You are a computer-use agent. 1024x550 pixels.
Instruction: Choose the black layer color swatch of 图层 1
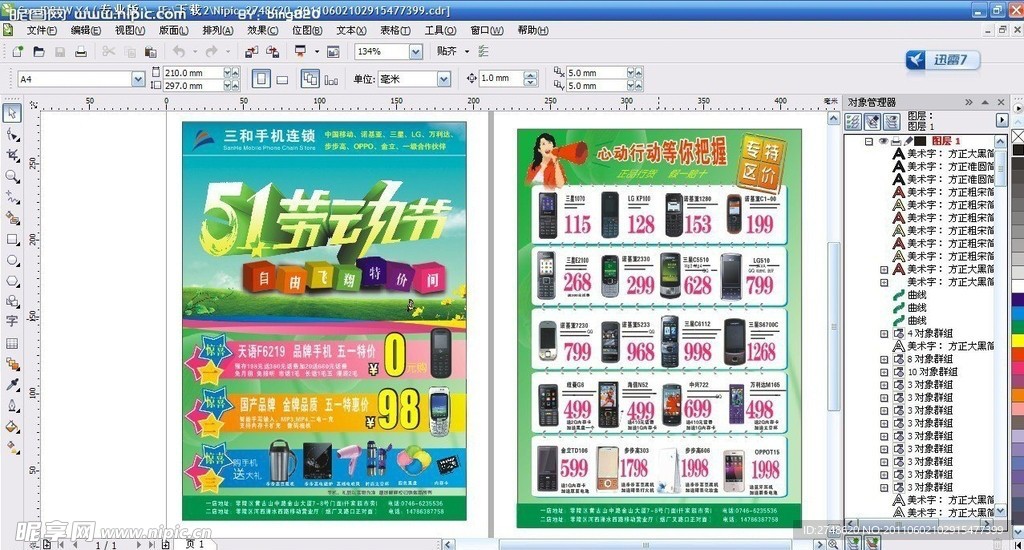coord(920,141)
